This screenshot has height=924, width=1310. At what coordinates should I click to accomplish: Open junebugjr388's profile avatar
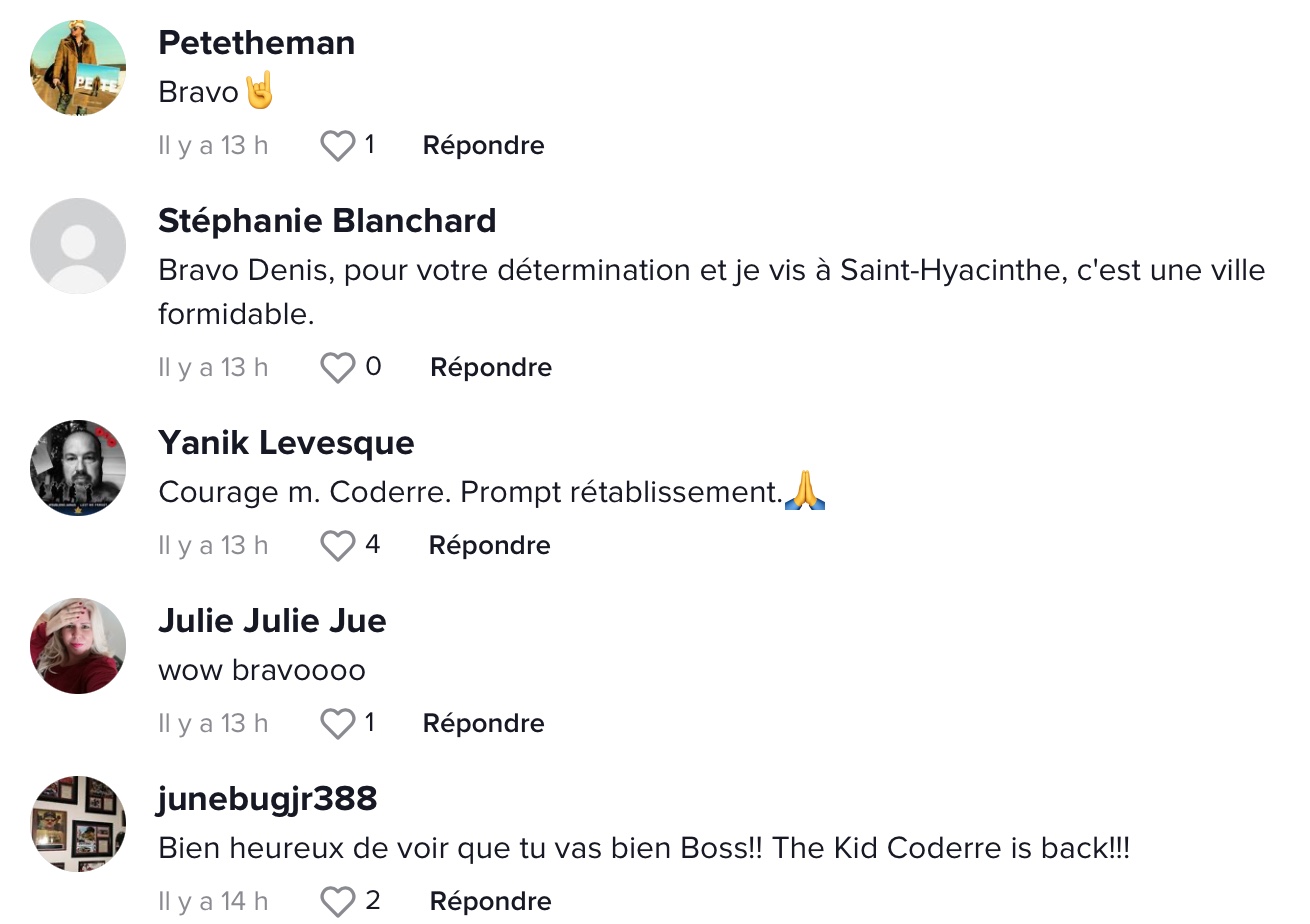point(78,824)
